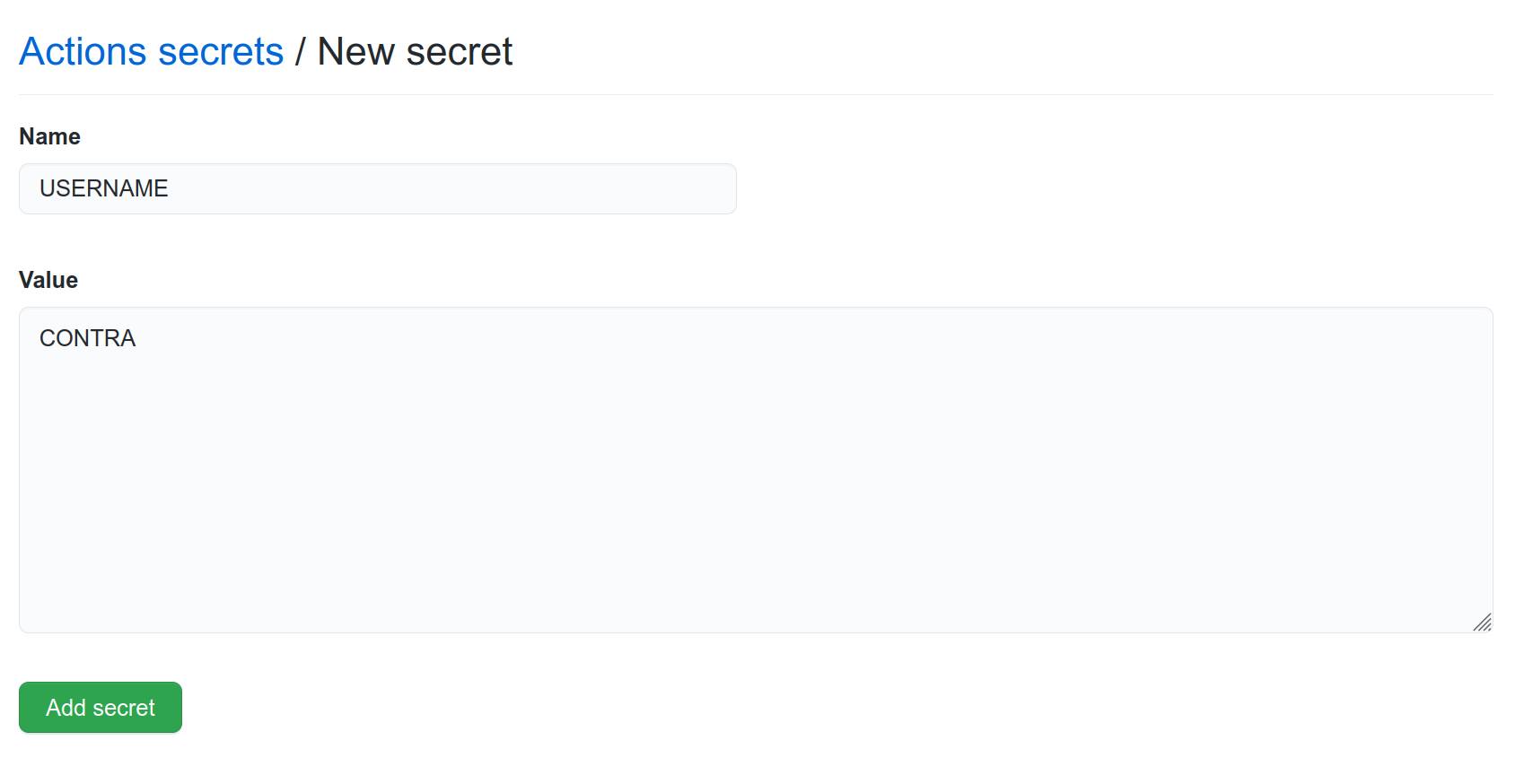Click the empty area inside Value box

click(x=756, y=484)
